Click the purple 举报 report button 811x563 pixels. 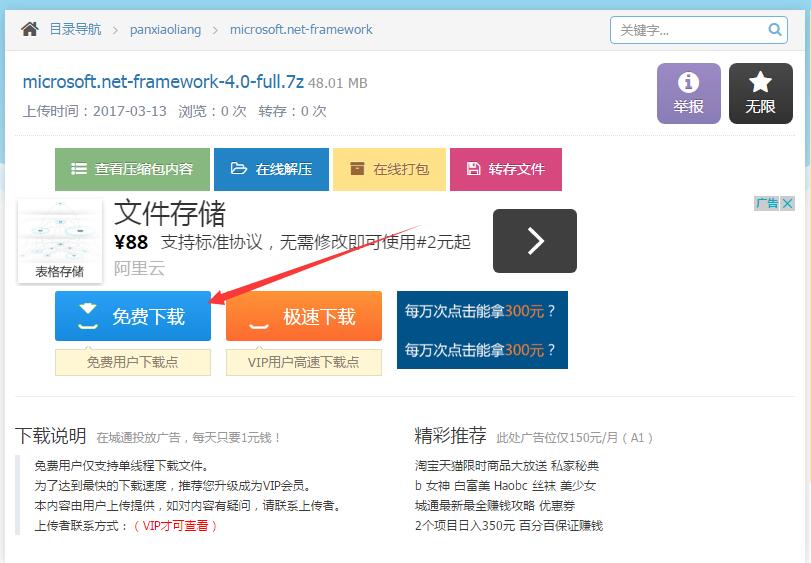[x=688, y=94]
